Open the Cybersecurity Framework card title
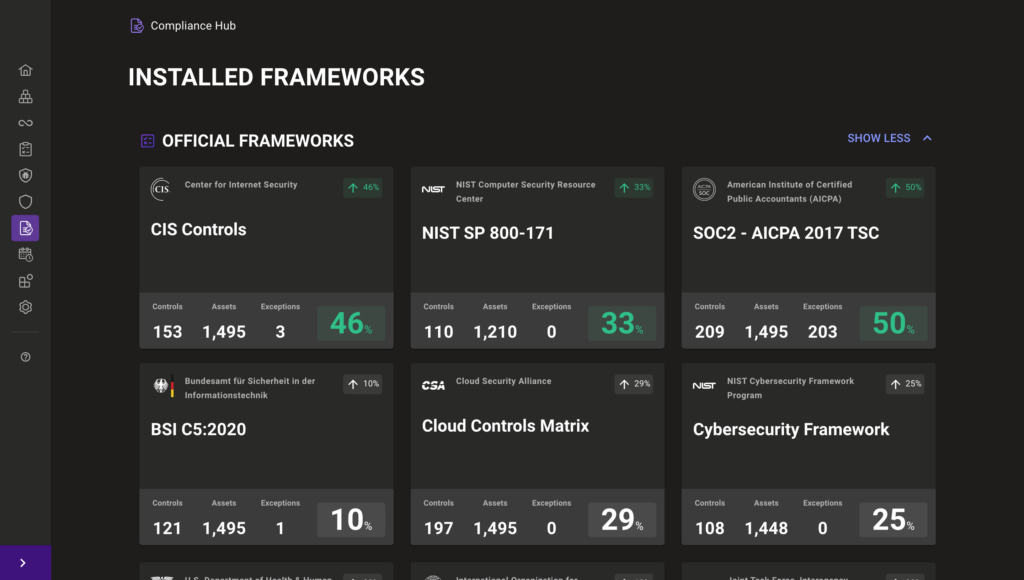 tap(791, 429)
